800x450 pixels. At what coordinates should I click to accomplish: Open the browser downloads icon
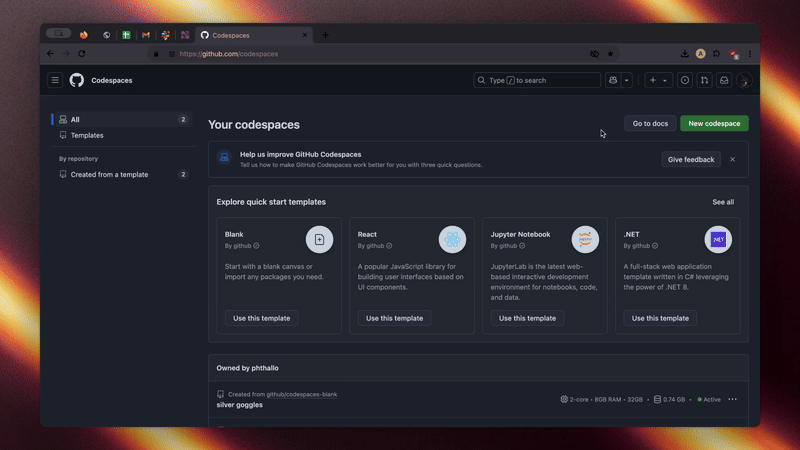[684, 54]
